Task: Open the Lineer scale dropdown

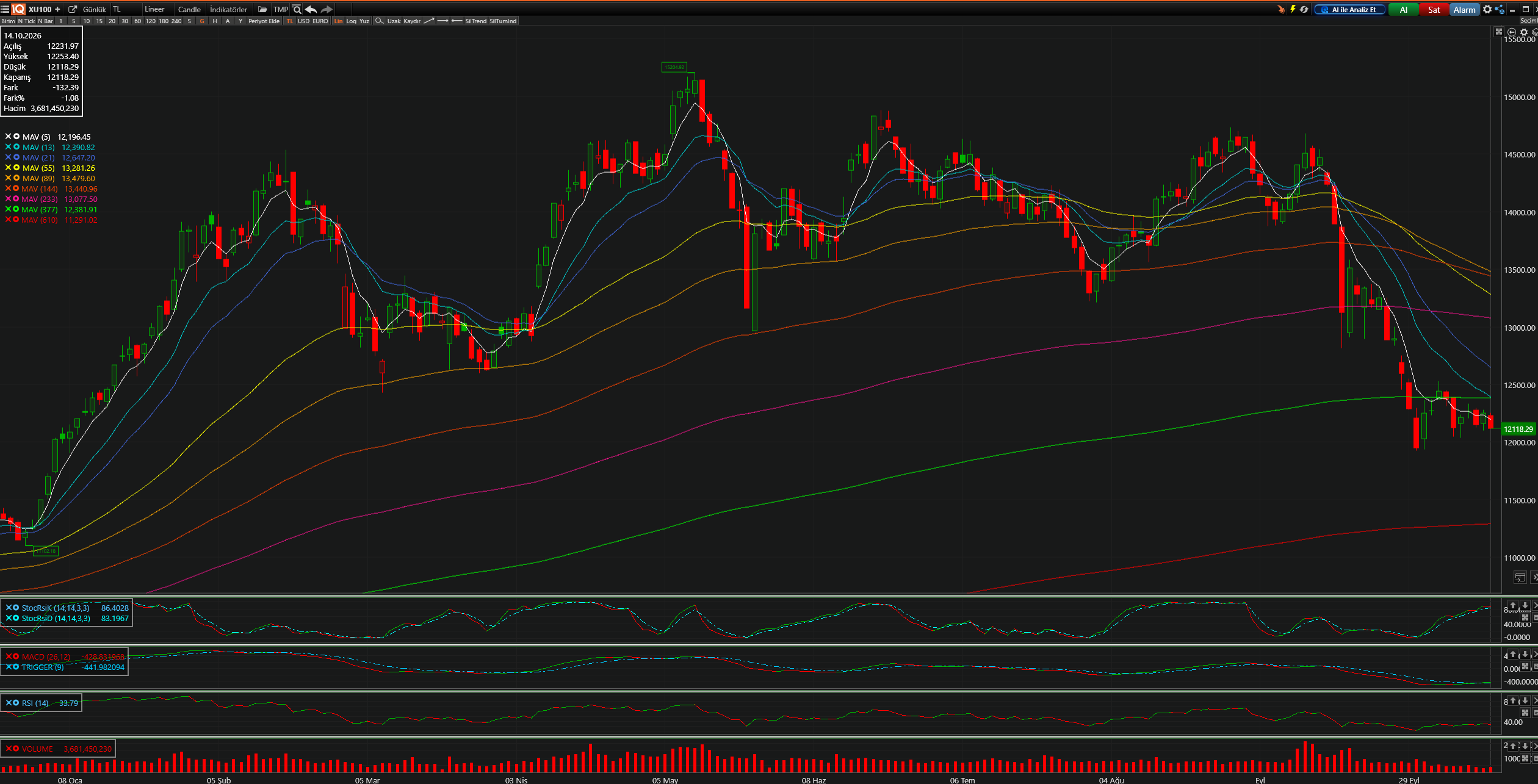Action: 157,9
